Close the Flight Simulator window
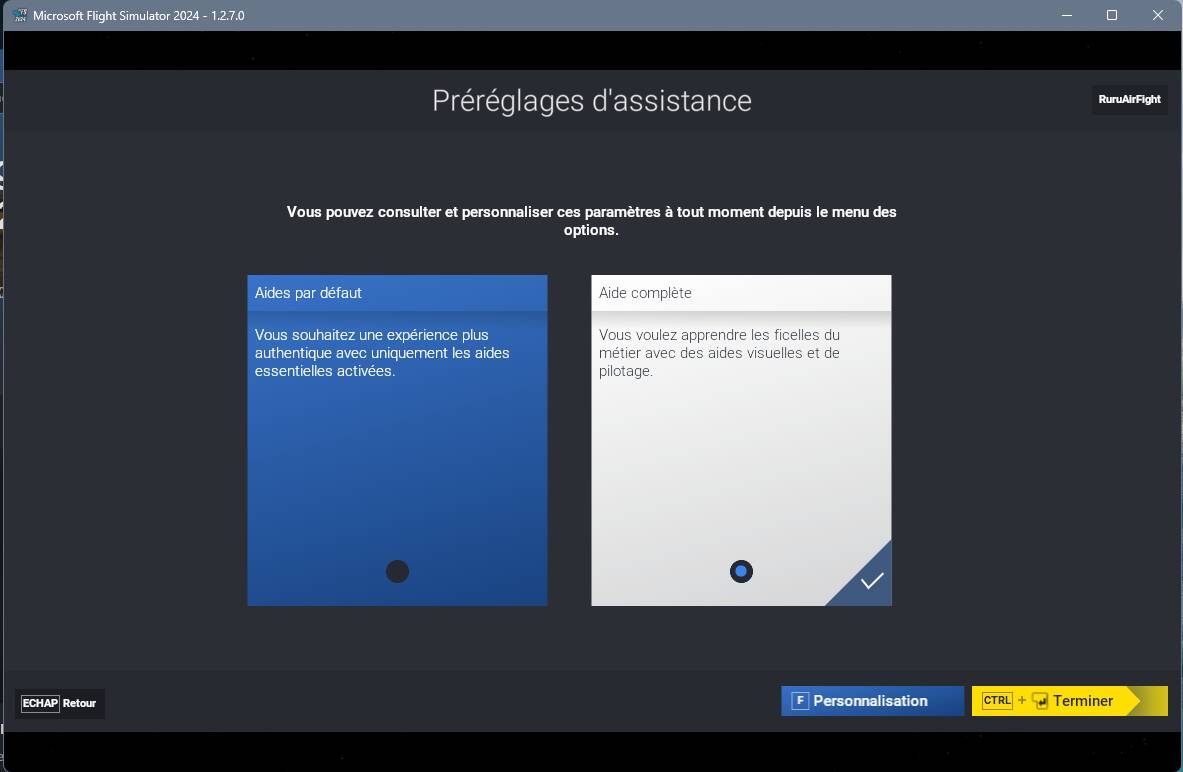 [1158, 15]
